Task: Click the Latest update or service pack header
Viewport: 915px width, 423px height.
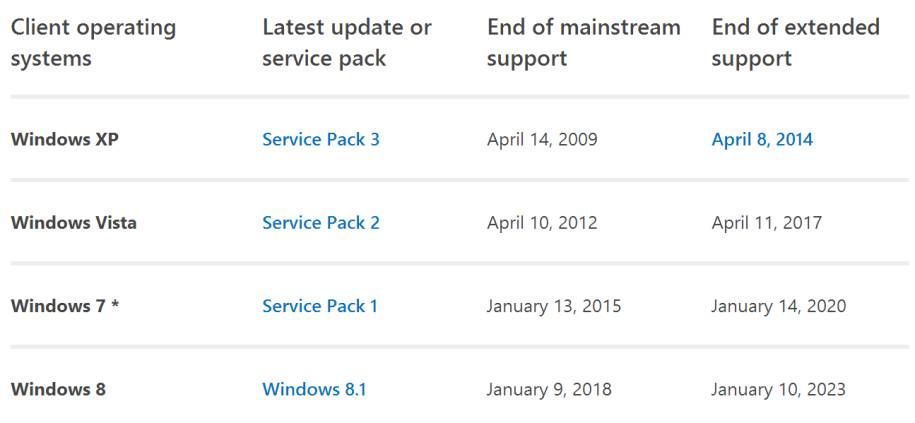Action: click(x=346, y=43)
